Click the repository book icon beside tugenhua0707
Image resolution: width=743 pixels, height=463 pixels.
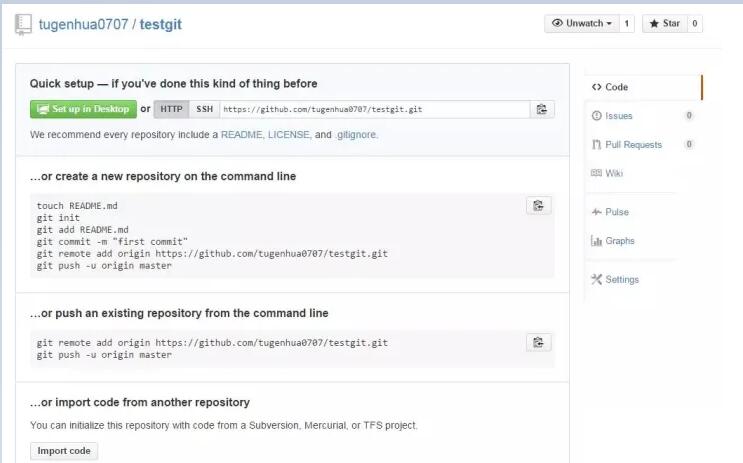coord(23,24)
